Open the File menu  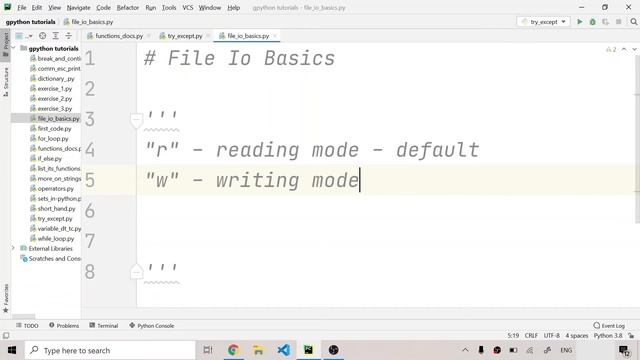point(22,7)
